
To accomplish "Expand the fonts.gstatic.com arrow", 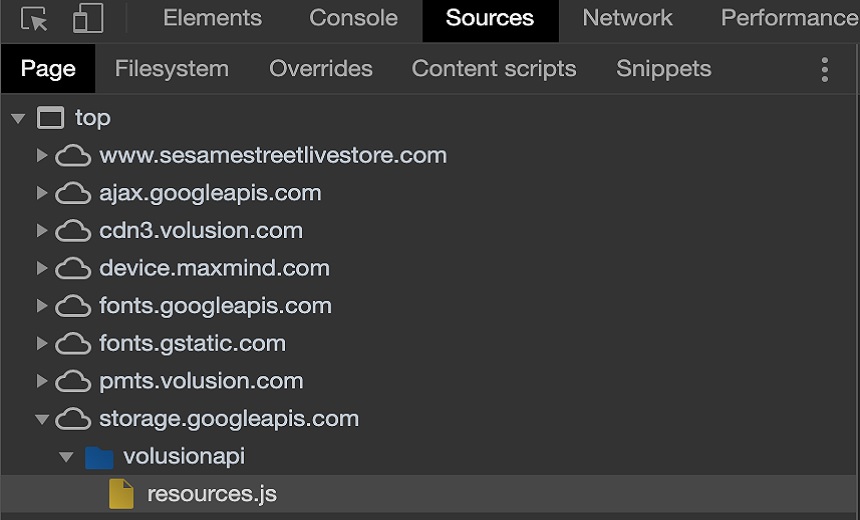I will pos(42,344).
